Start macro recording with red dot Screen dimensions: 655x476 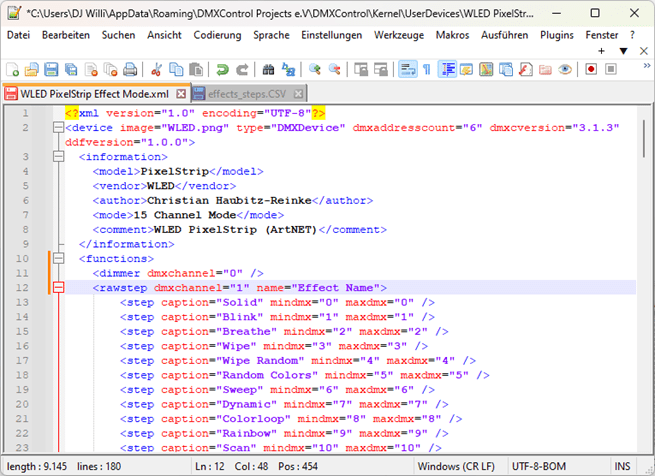coord(591,69)
